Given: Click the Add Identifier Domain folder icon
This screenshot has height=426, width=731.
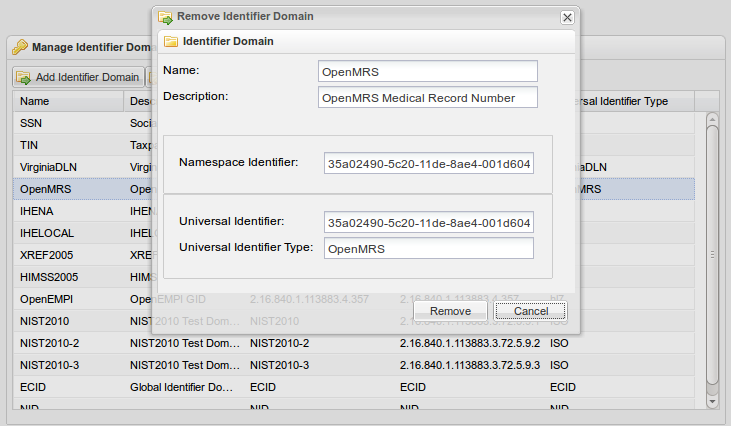Looking at the screenshot, I should click(x=23, y=77).
